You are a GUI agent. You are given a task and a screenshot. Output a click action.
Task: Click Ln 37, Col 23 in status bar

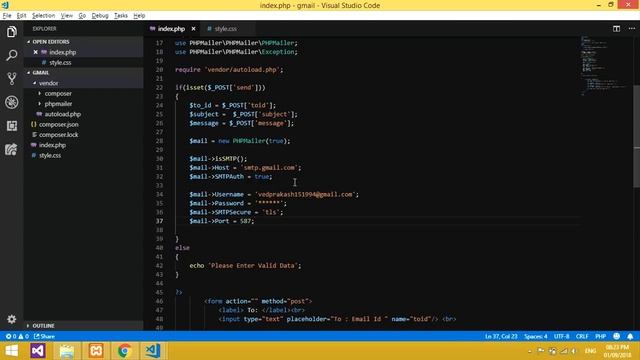(501, 336)
